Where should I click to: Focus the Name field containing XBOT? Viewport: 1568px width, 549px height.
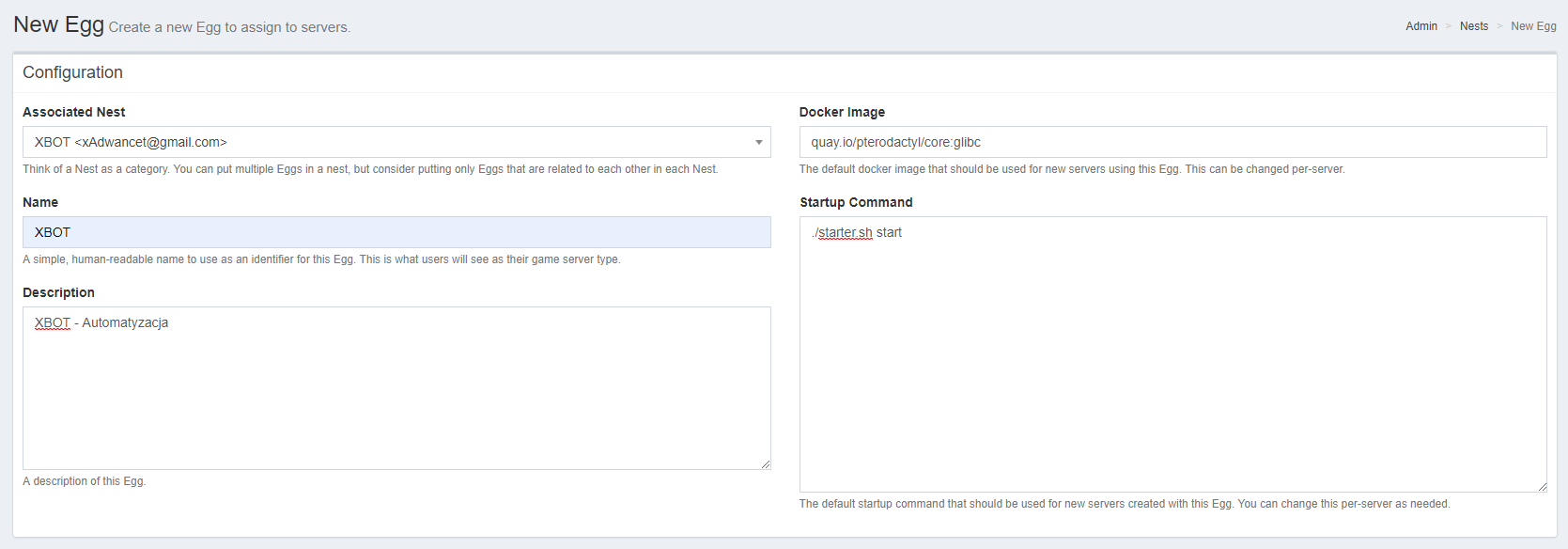(395, 232)
